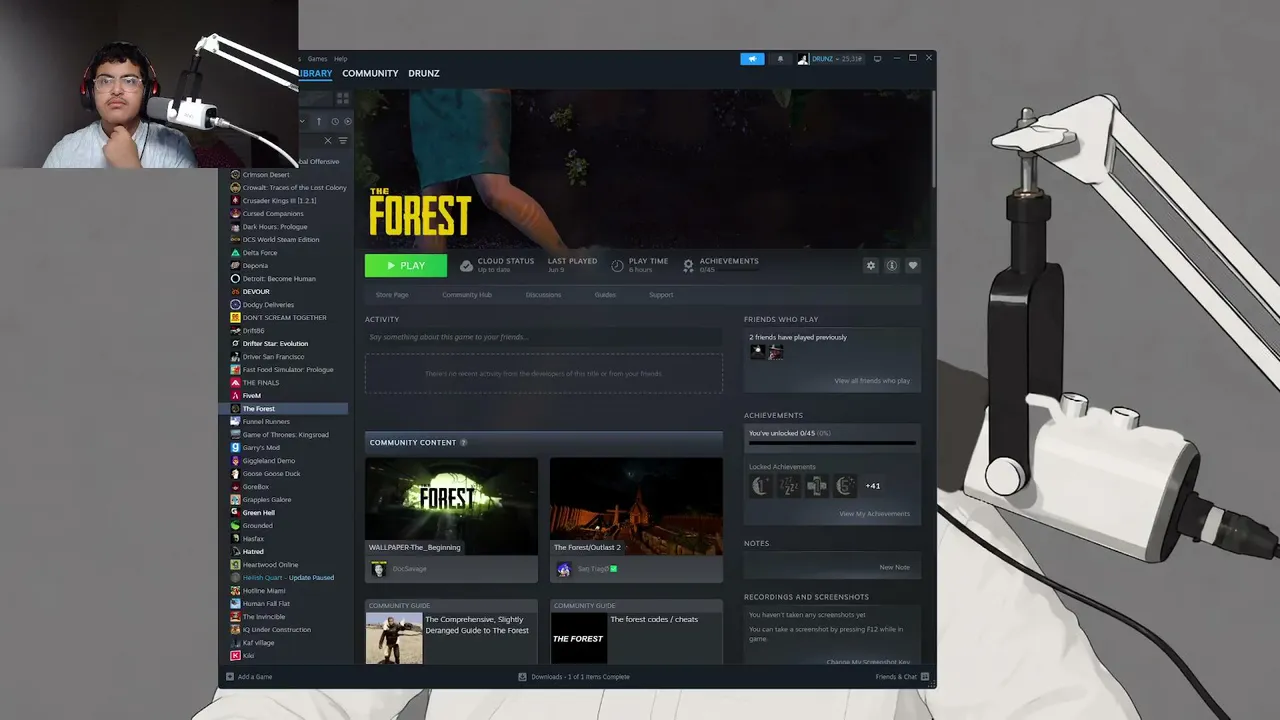Click the Community Content help question mark

463,442
